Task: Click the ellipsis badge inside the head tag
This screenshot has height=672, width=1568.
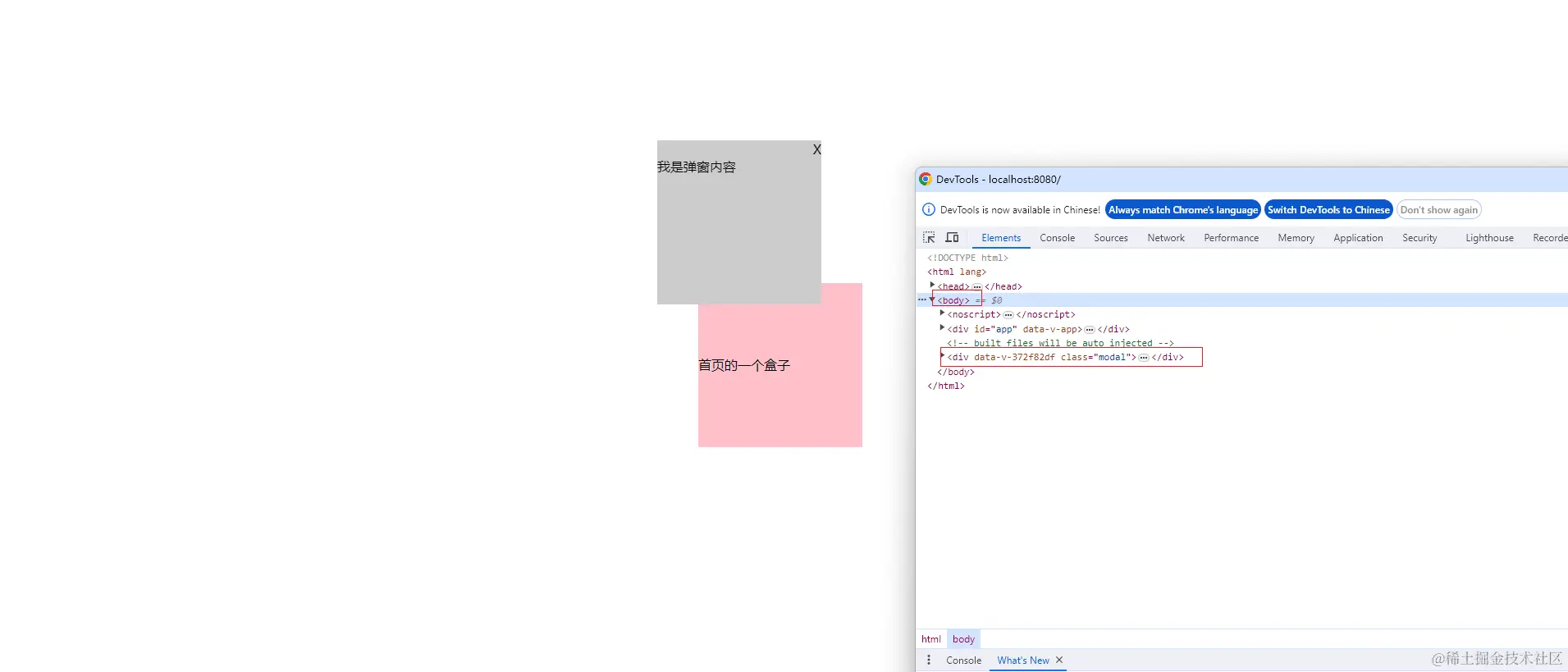Action: pyautogui.click(x=976, y=286)
